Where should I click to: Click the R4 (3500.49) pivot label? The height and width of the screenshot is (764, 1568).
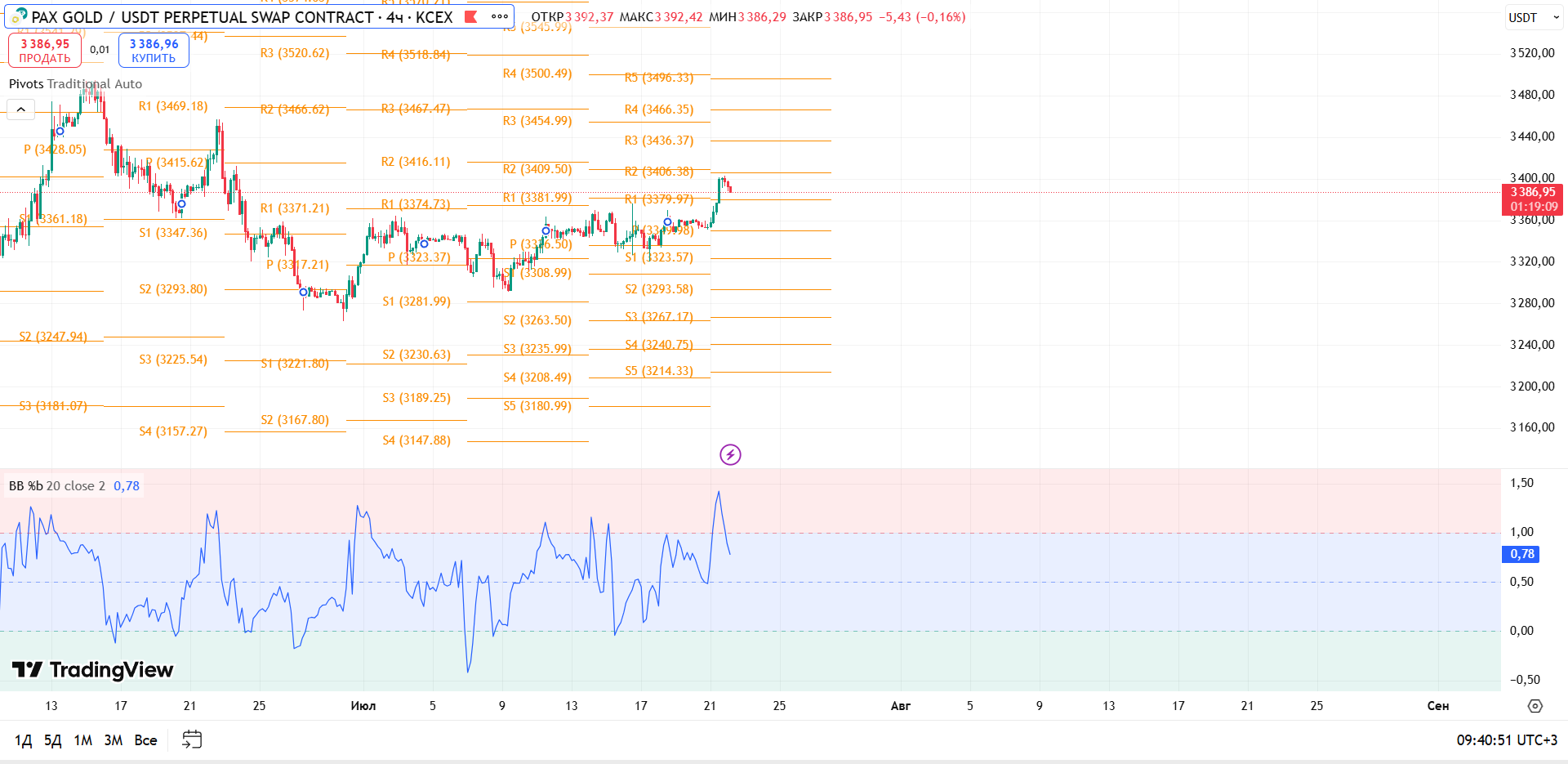pyautogui.click(x=537, y=74)
